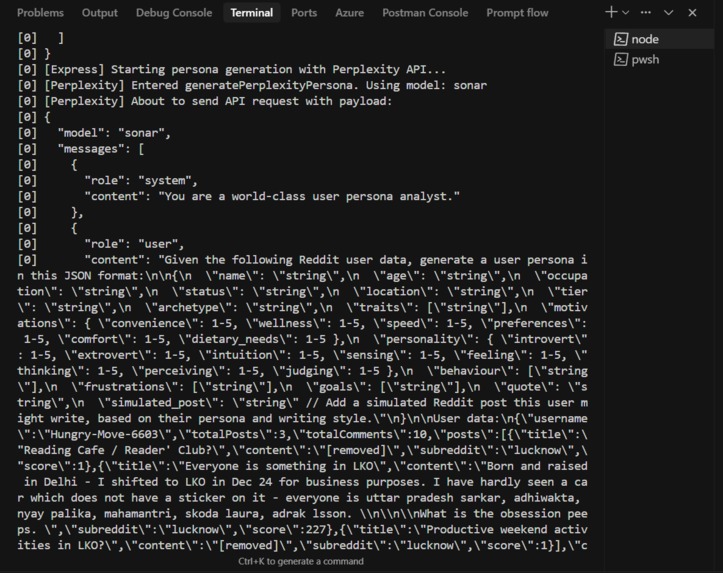Select the node terminal session

point(659,39)
